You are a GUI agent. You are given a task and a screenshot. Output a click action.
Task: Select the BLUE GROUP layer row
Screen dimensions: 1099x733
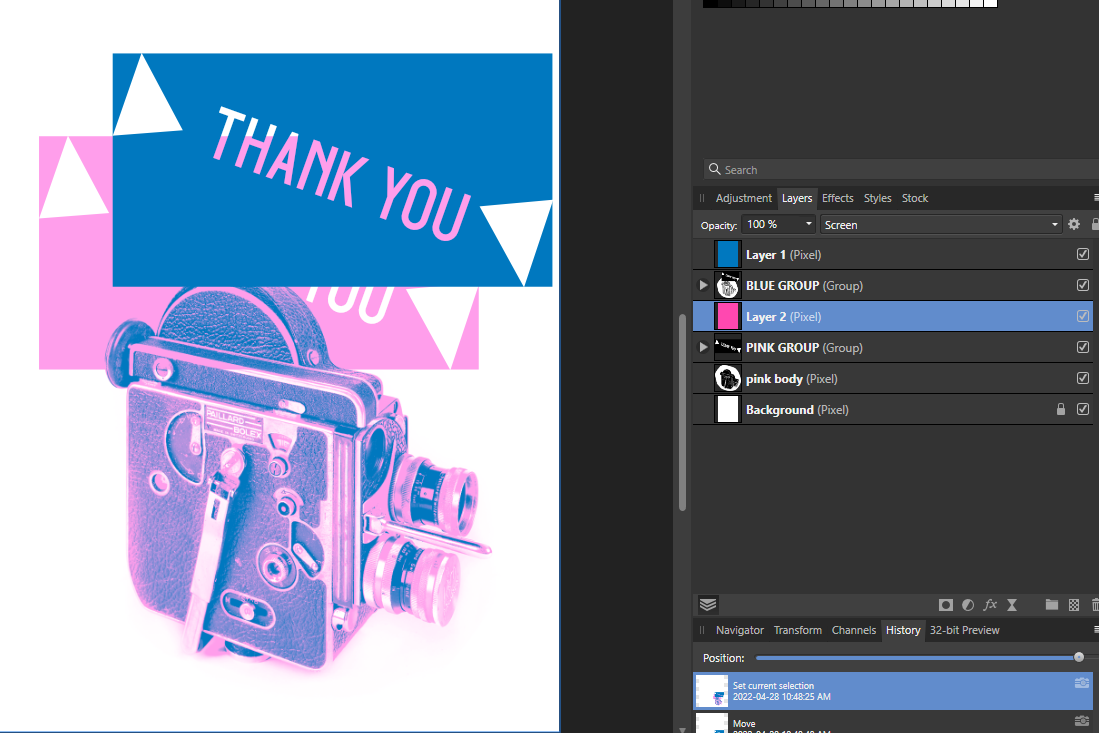[x=893, y=285]
